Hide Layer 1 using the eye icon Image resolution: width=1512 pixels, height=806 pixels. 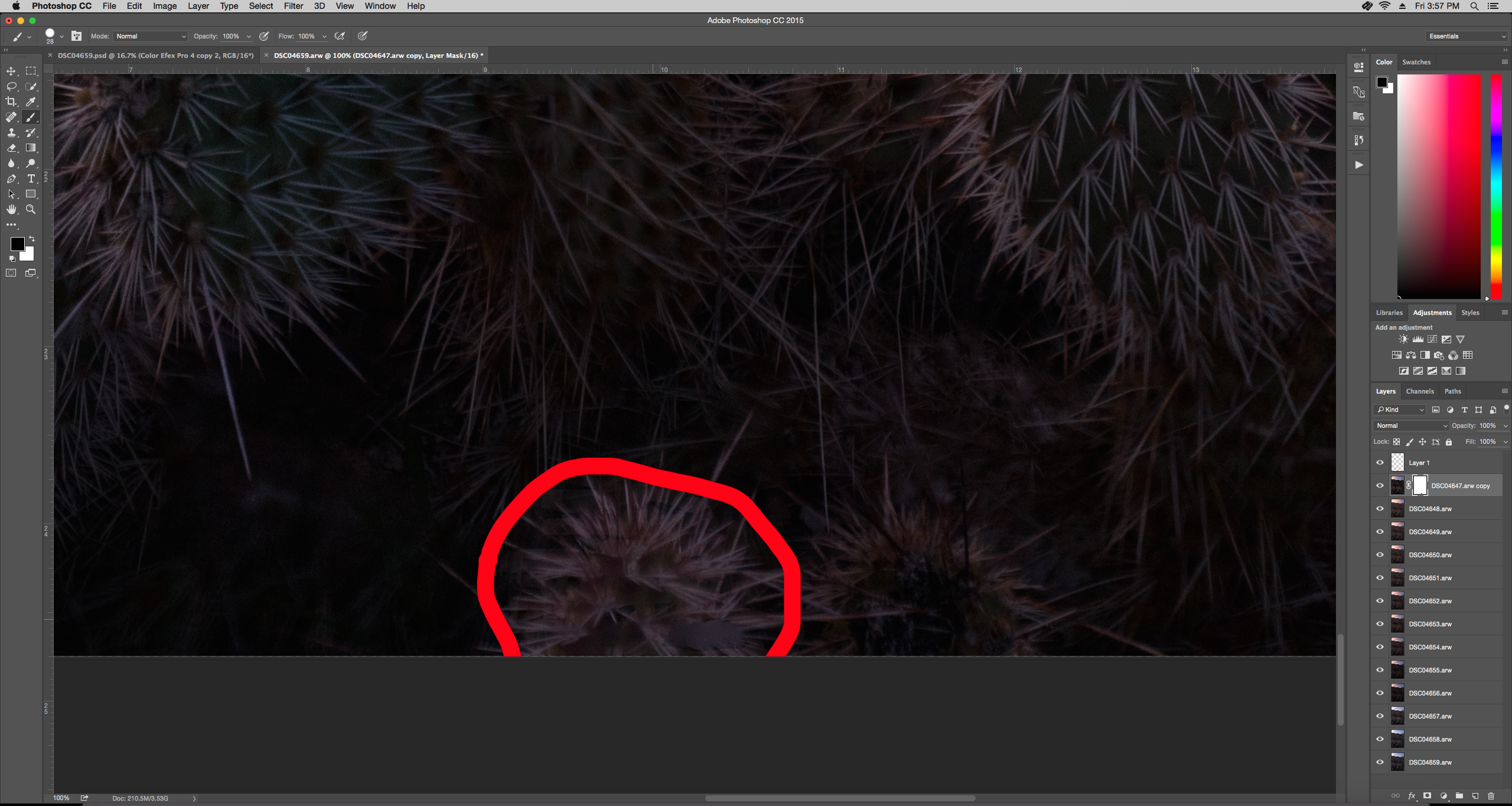1380,463
